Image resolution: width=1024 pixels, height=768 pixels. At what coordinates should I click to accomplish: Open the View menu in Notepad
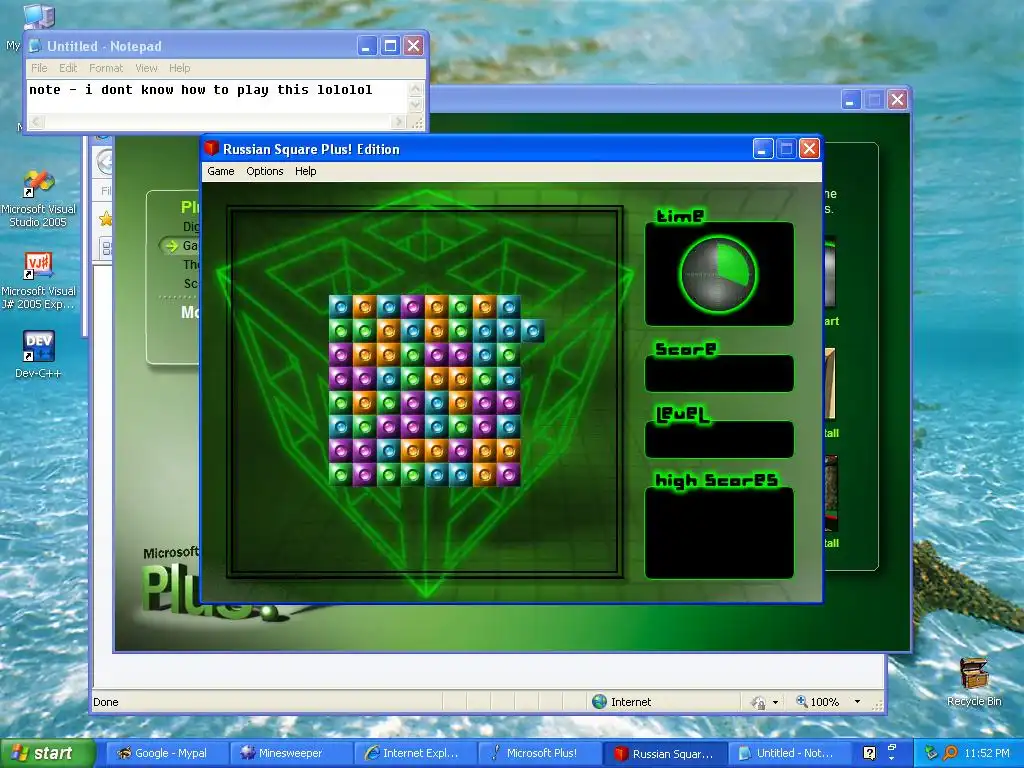coord(146,68)
